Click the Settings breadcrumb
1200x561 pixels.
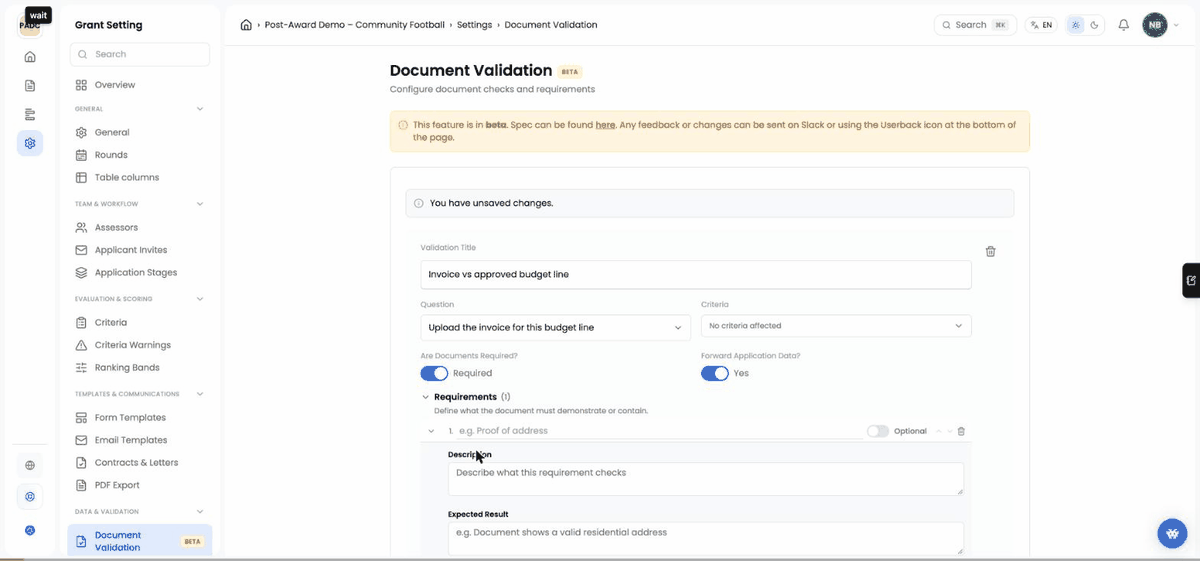(474, 25)
